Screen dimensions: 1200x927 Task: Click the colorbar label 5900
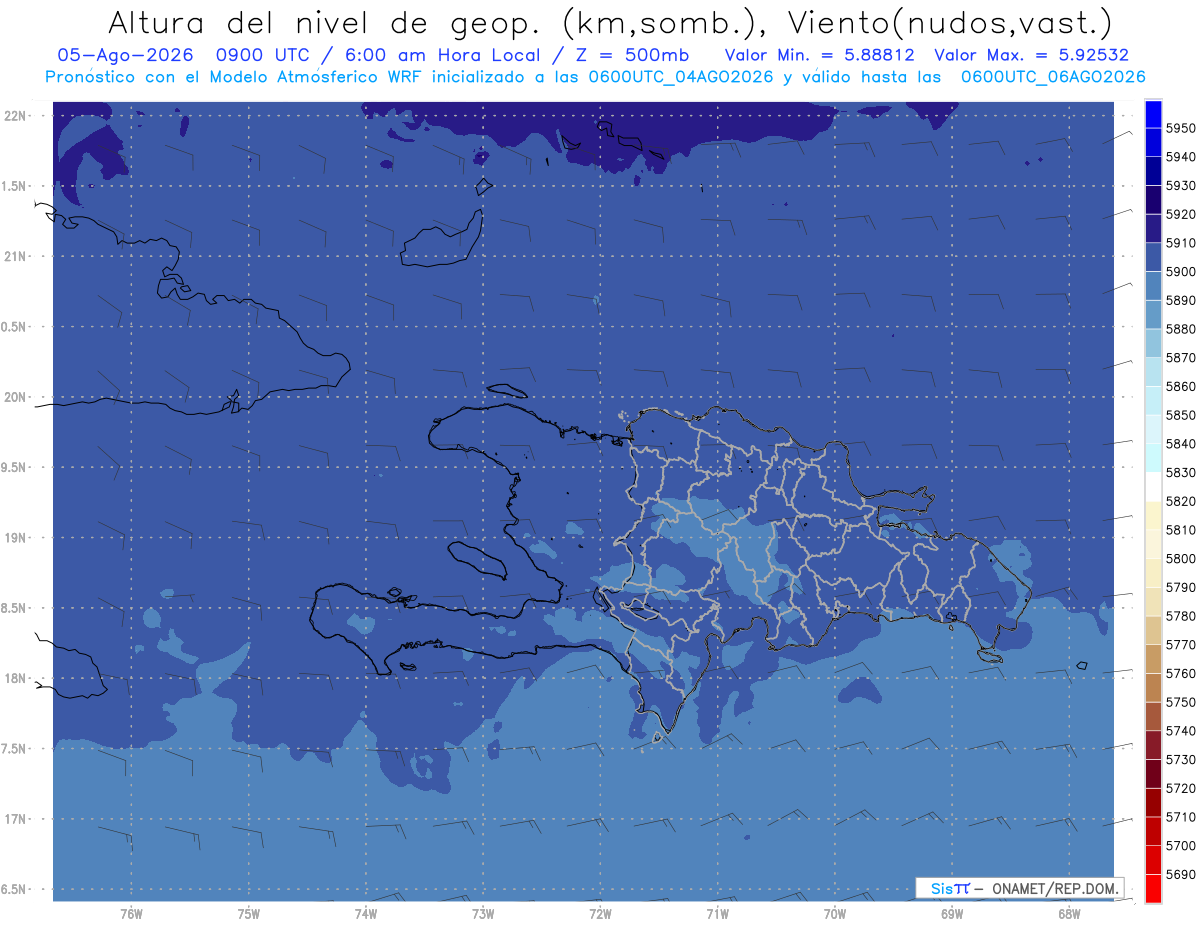coord(1180,271)
